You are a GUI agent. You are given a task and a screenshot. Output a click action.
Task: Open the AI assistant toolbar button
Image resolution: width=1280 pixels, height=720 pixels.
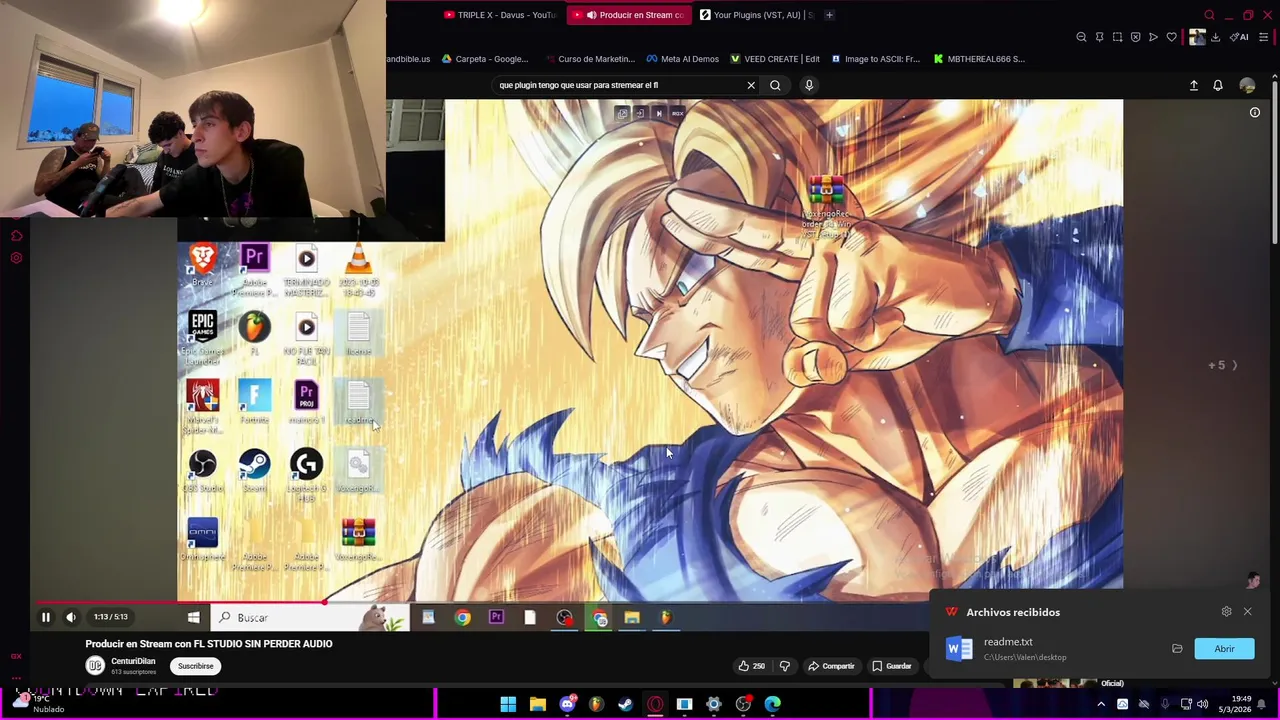(1239, 37)
